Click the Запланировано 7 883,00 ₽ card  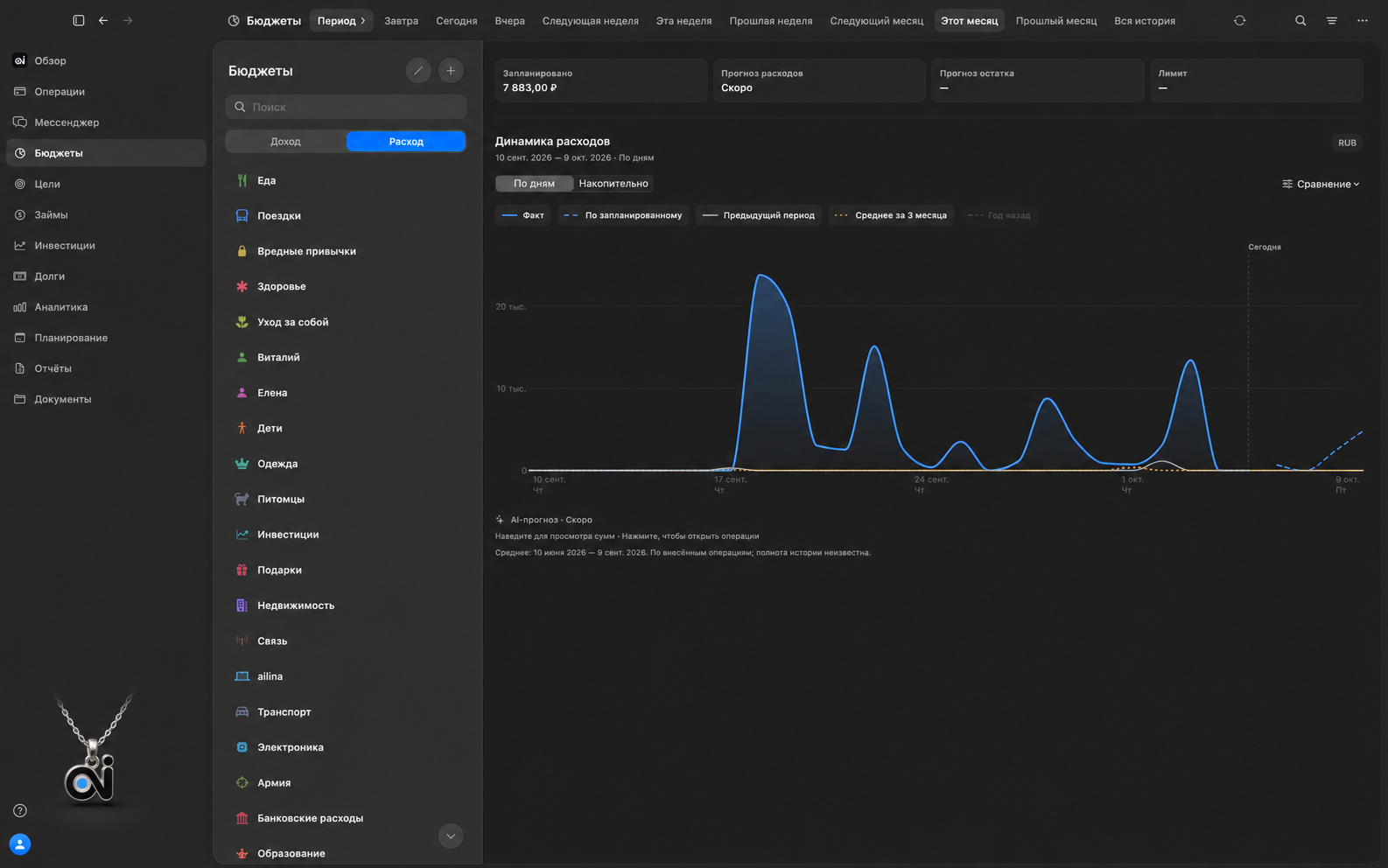coord(600,80)
